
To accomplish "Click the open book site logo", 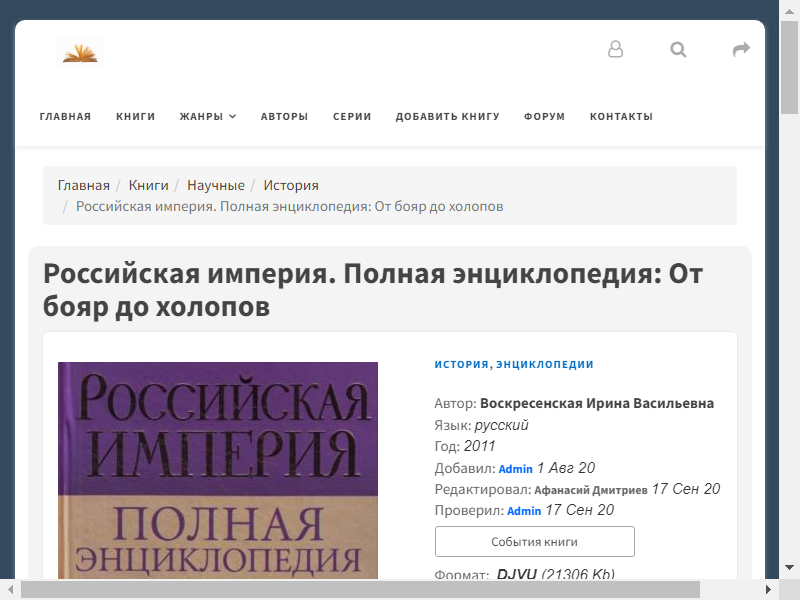I will tap(80, 51).
